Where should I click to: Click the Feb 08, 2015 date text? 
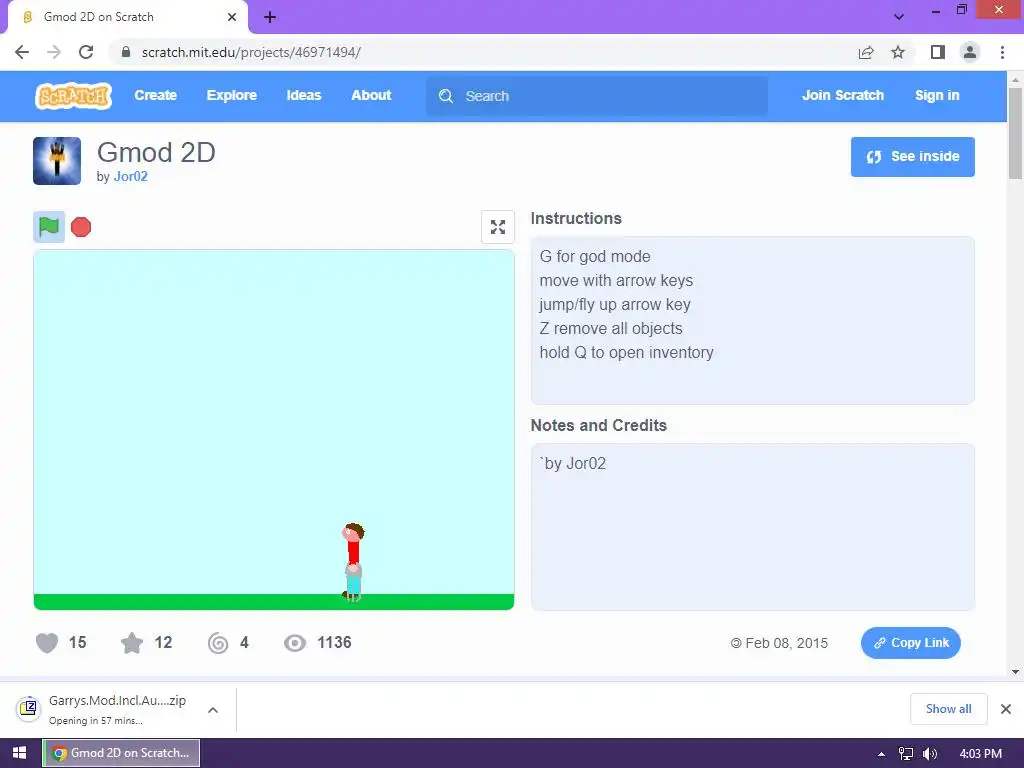pos(786,643)
